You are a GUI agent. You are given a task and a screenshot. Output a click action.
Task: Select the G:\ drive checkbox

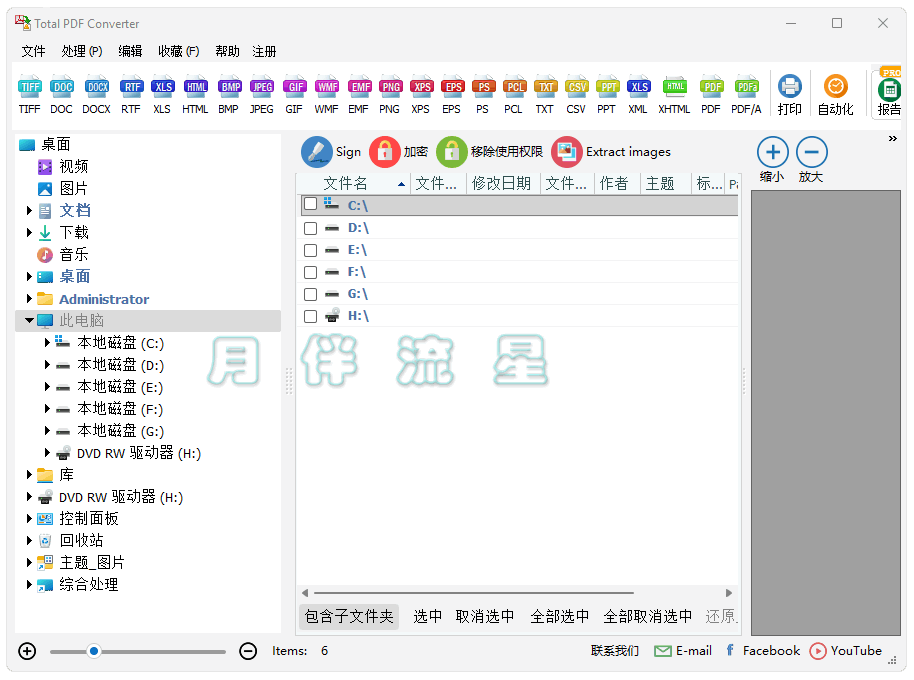(x=311, y=294)
